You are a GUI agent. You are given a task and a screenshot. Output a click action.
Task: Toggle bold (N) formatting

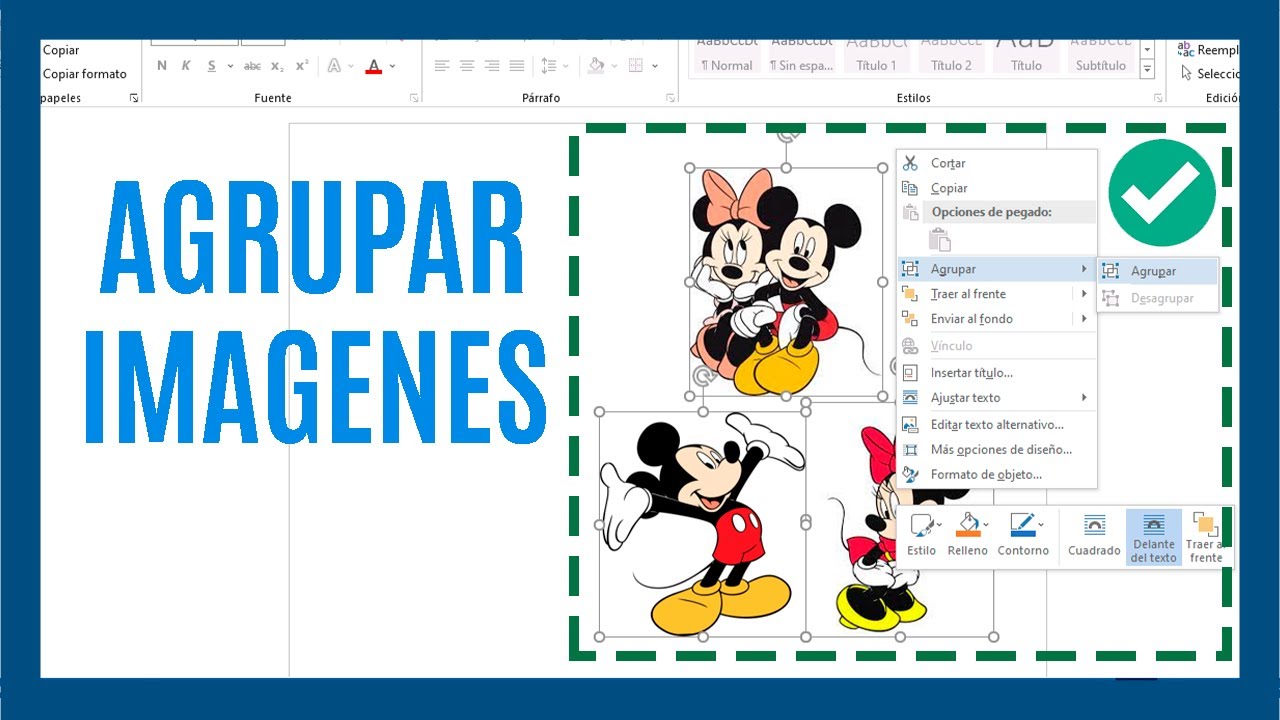162,66
